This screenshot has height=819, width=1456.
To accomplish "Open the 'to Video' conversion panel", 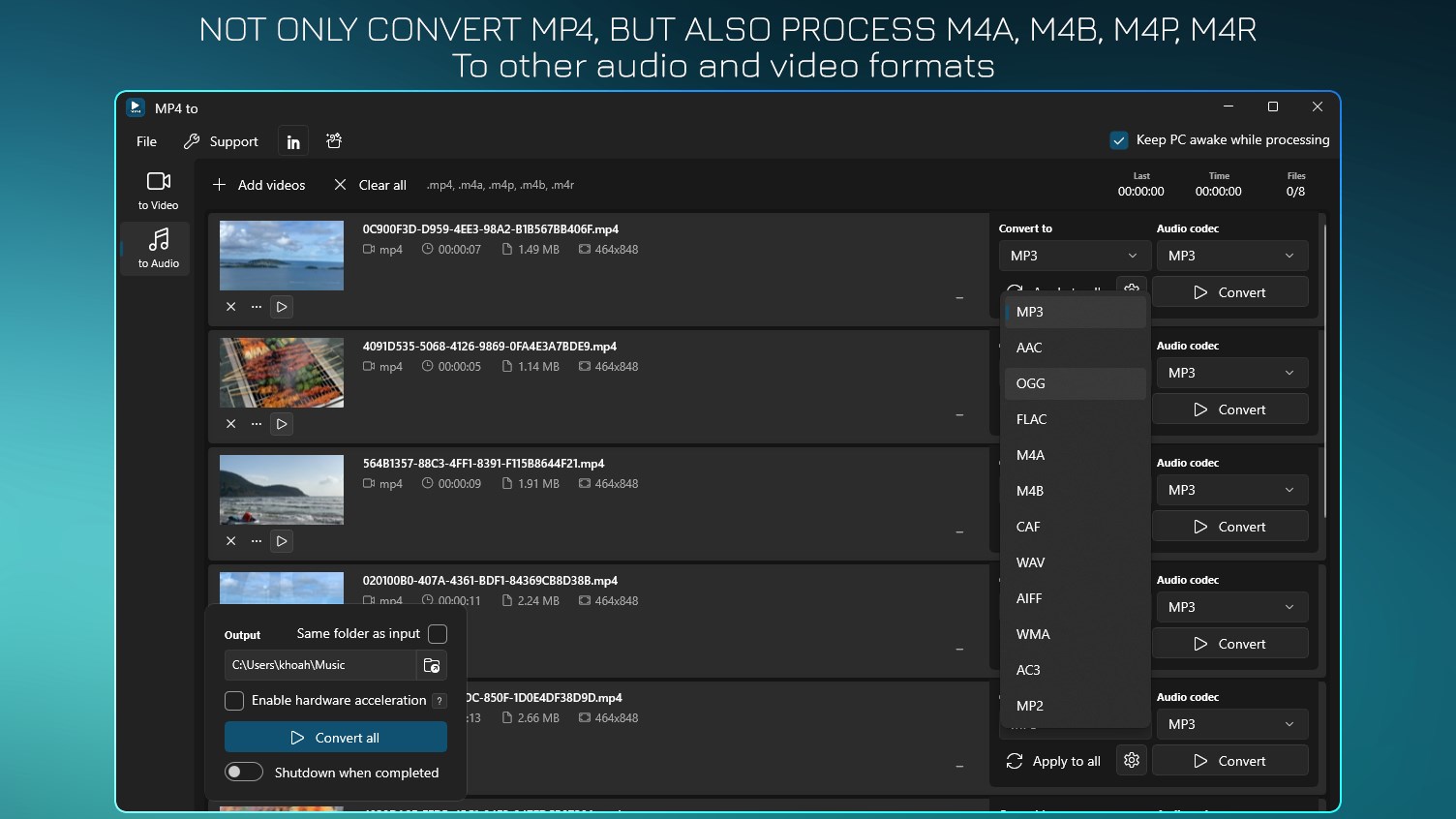I will [x=156, y=190].
